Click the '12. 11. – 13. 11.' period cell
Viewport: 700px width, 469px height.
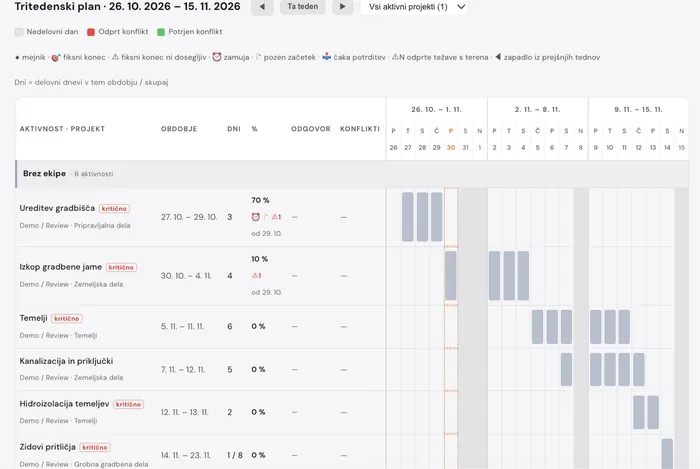[184, 412]
